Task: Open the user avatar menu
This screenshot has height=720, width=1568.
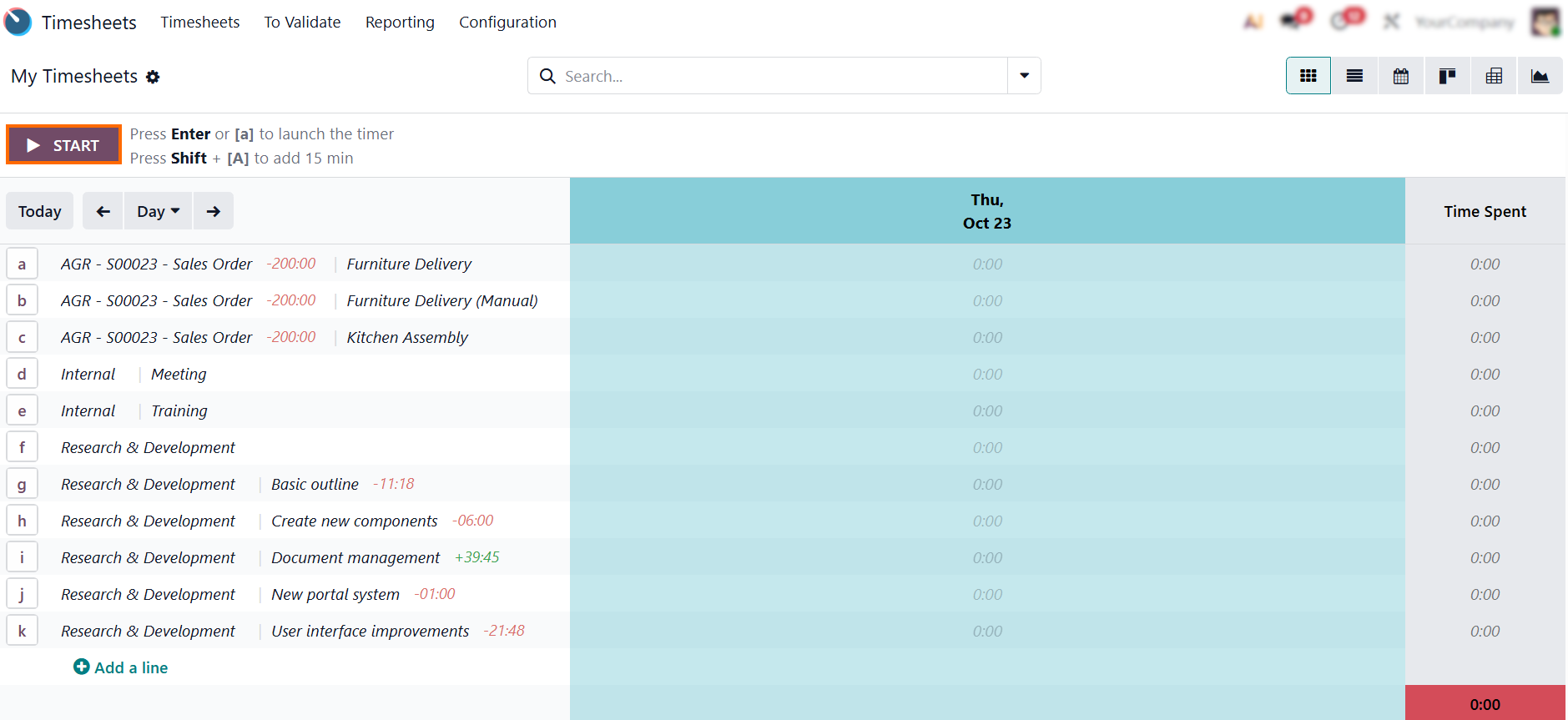Action: point(1545,22)
